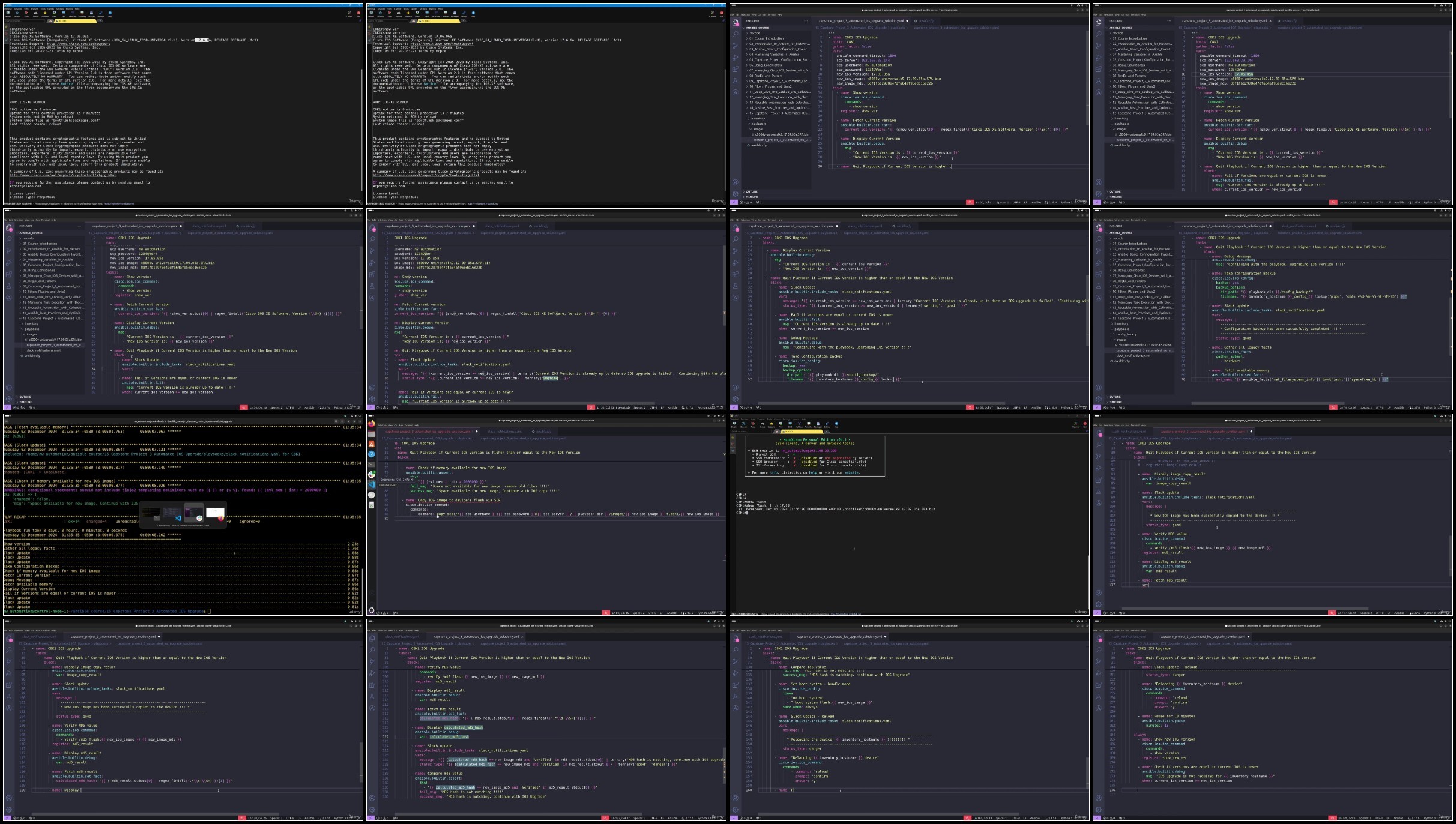The width and height of the screenshot is (1456, 824).
Task: Open Ansible sidebar icon in the line-30 editor frame
Action: tap(736, 92)
